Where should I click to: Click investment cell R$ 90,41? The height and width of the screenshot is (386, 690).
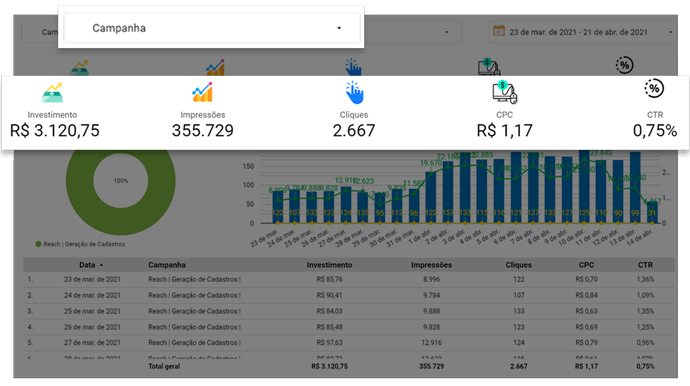(x=329, y=295)
